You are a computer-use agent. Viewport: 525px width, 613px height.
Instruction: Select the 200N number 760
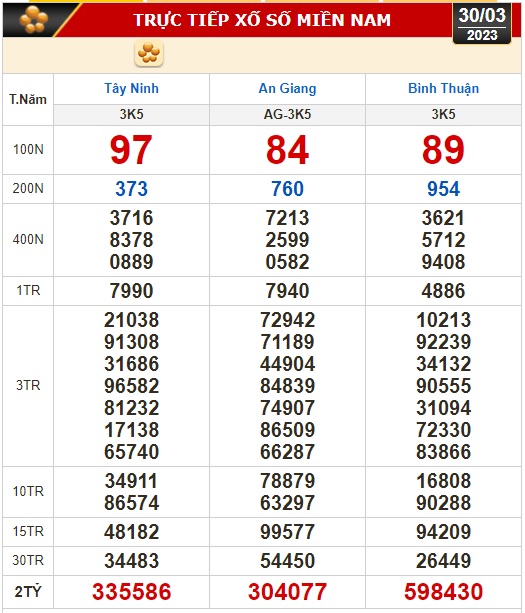pyautogui.click(x=287, y=189)
